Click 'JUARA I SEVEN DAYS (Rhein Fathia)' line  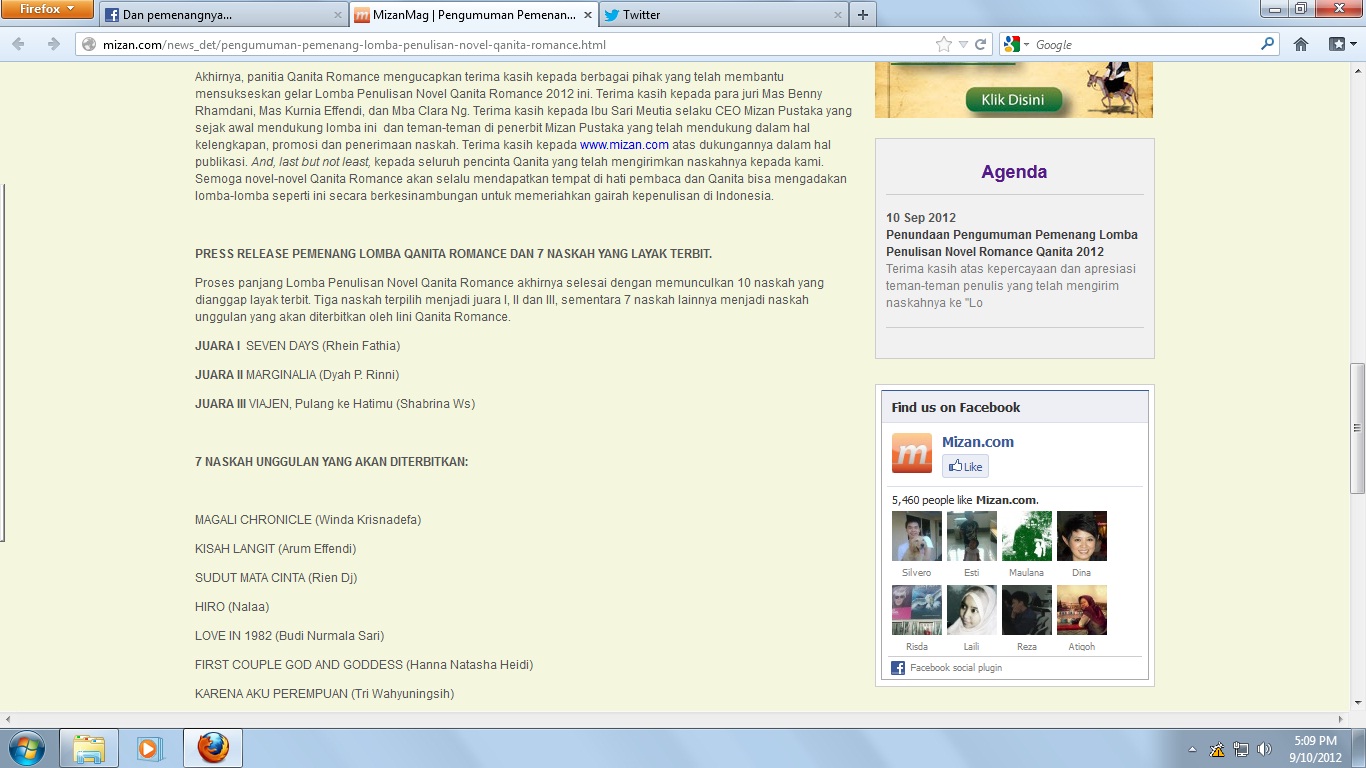297,346
